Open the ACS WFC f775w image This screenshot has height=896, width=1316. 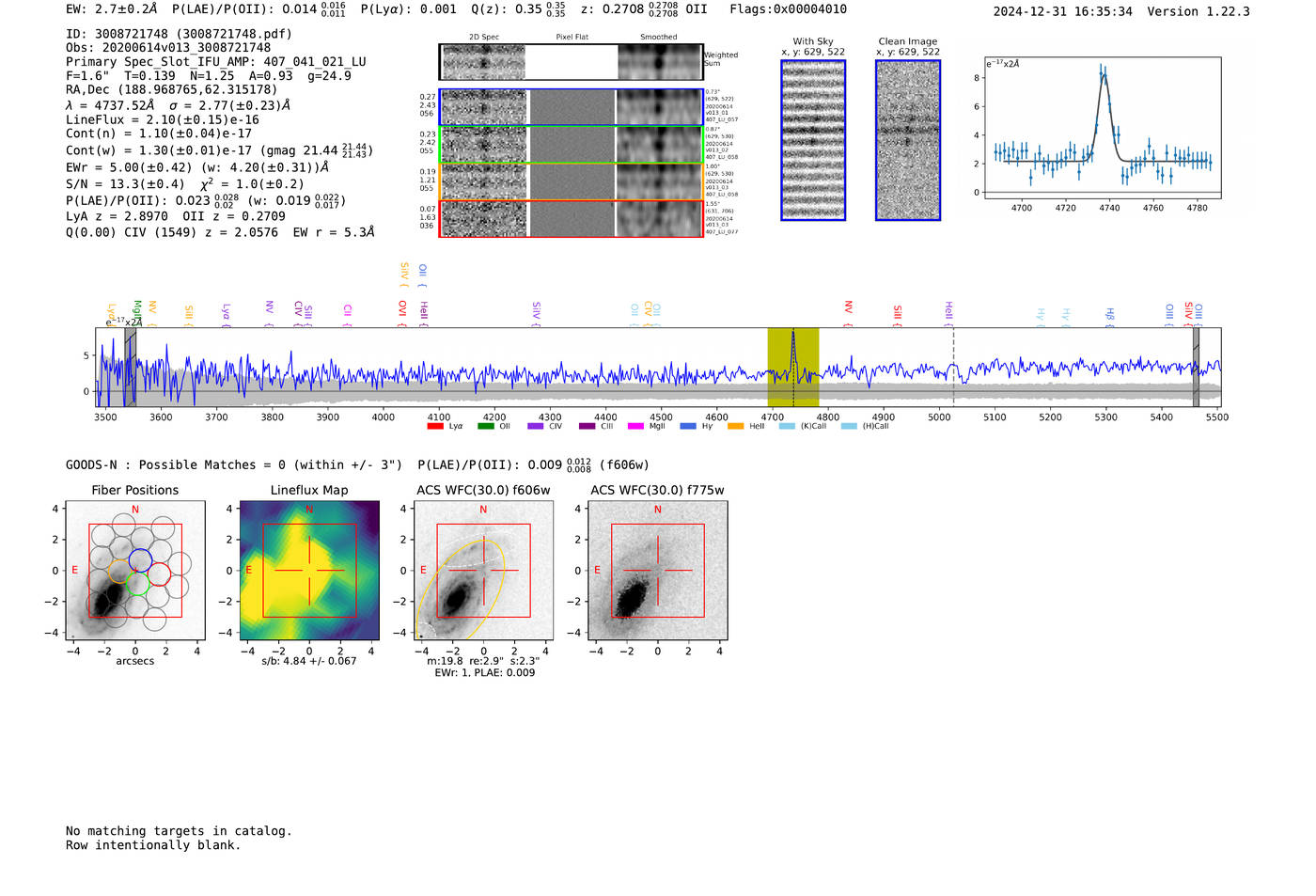(x=657, y=570)
